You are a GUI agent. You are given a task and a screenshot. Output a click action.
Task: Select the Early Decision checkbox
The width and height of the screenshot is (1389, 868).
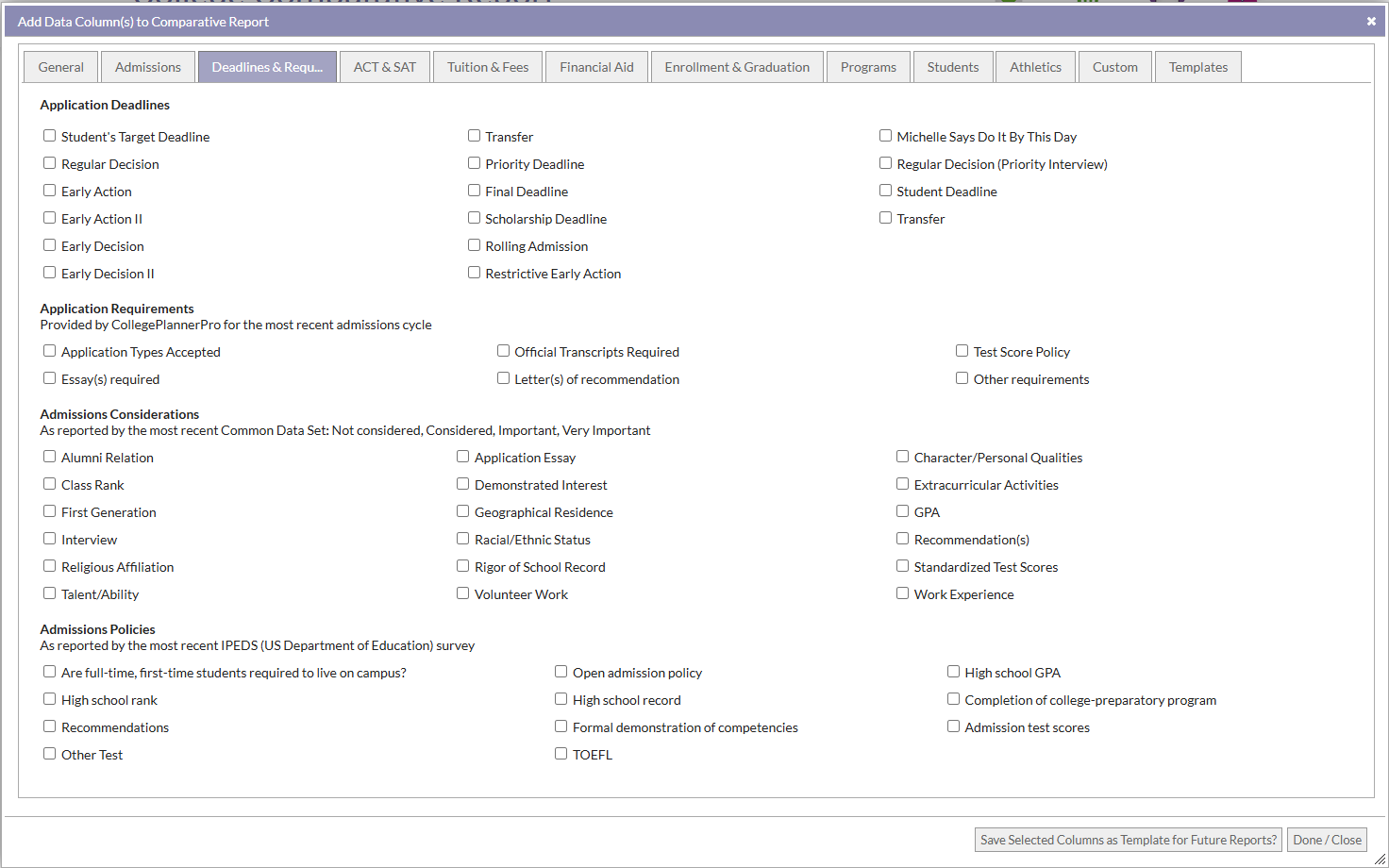pyautogui.click(x=49, y=245)
